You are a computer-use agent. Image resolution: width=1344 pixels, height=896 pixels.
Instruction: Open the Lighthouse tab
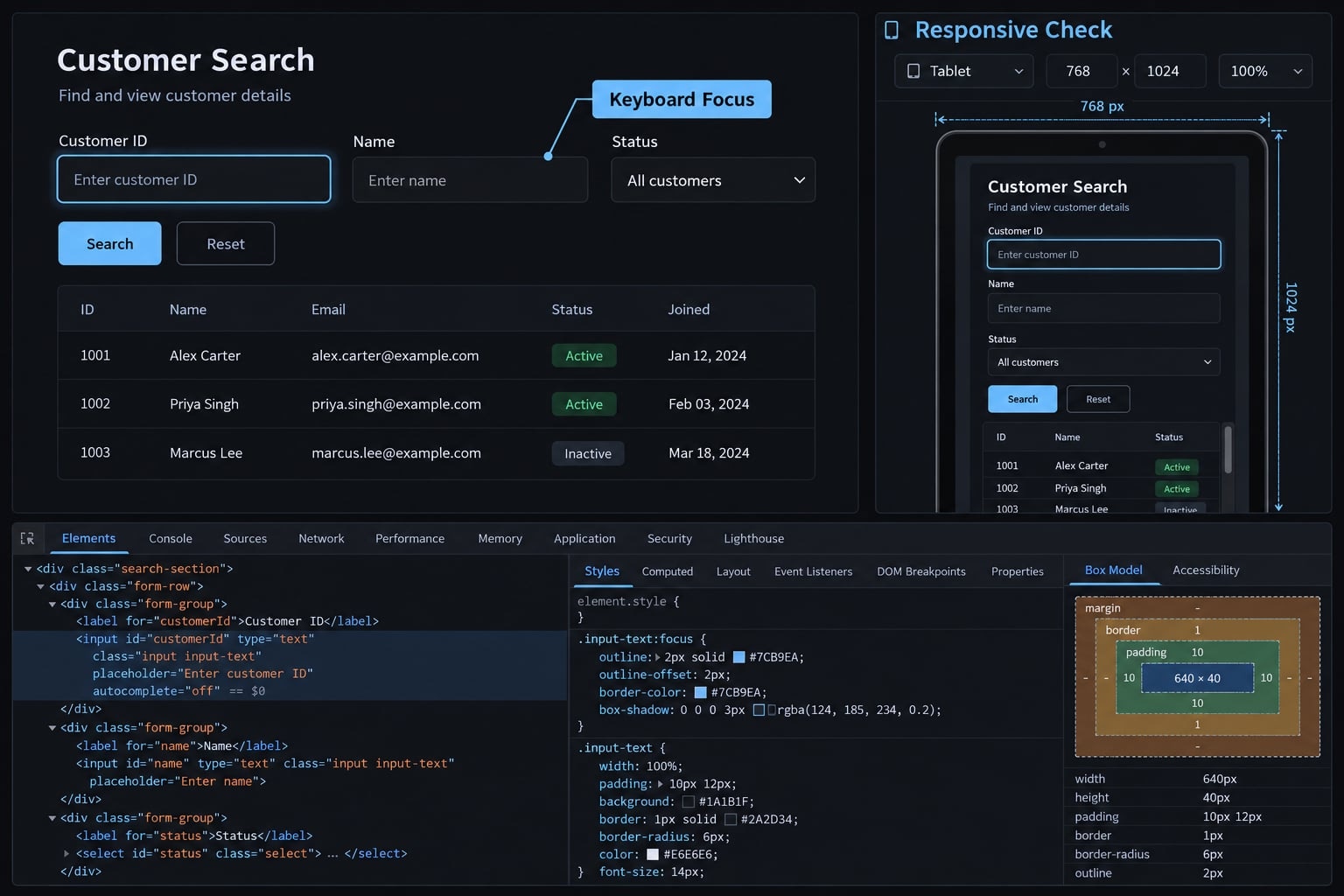click(753, 539)
